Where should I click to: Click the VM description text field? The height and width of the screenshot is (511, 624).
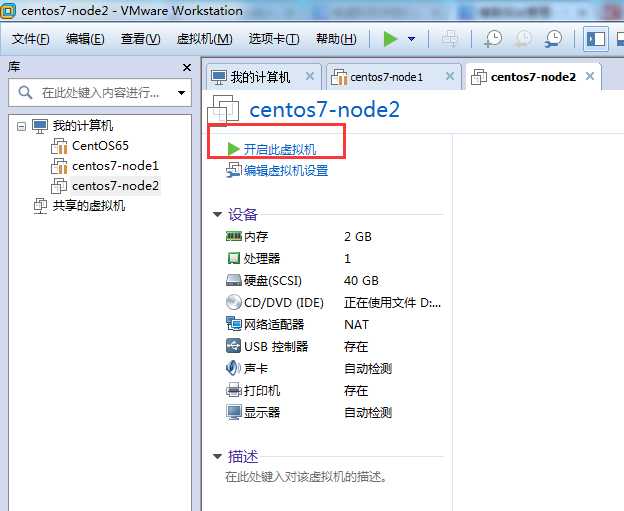click(x=306, y=476)
